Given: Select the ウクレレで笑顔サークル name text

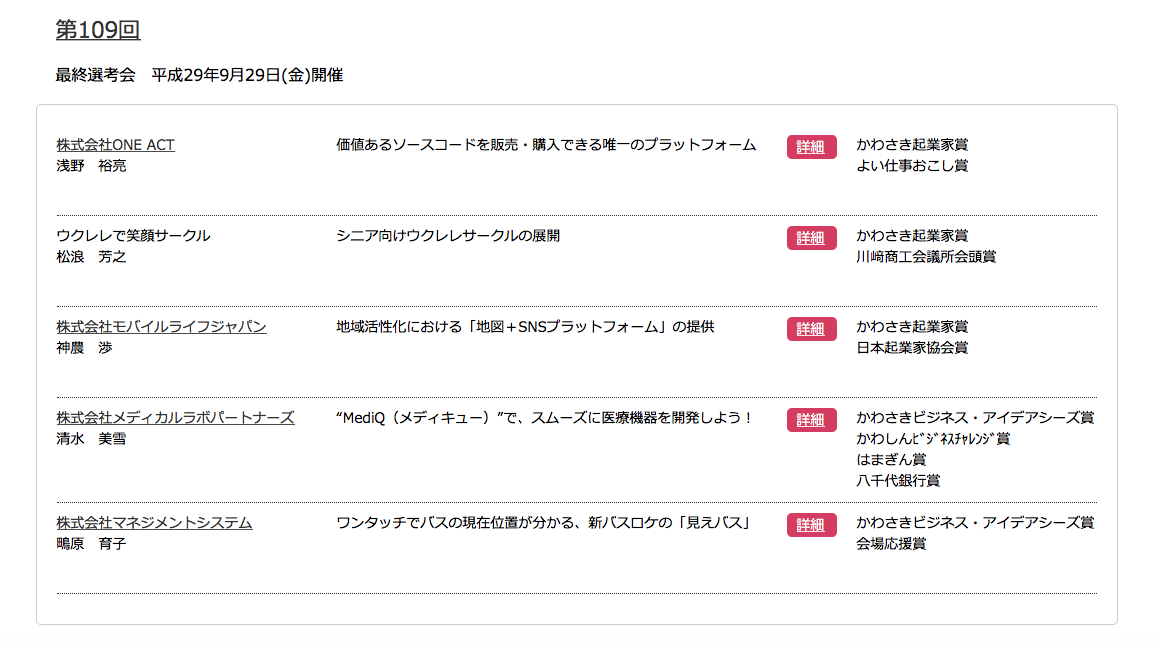Looking at the screenshot, I should point(133,236).
